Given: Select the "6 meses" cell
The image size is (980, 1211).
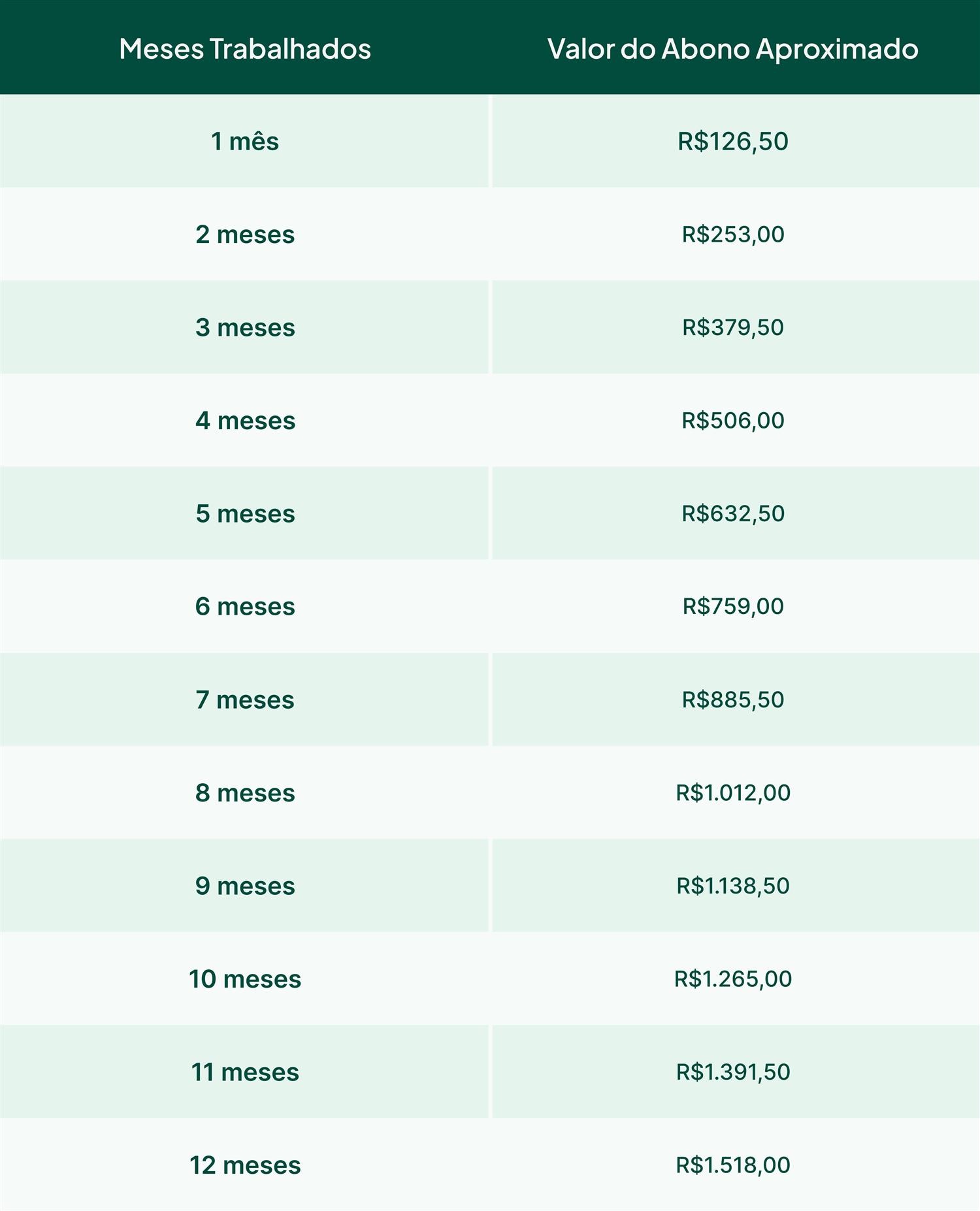Looking at the screenshot, I should (x=245, y=606).
